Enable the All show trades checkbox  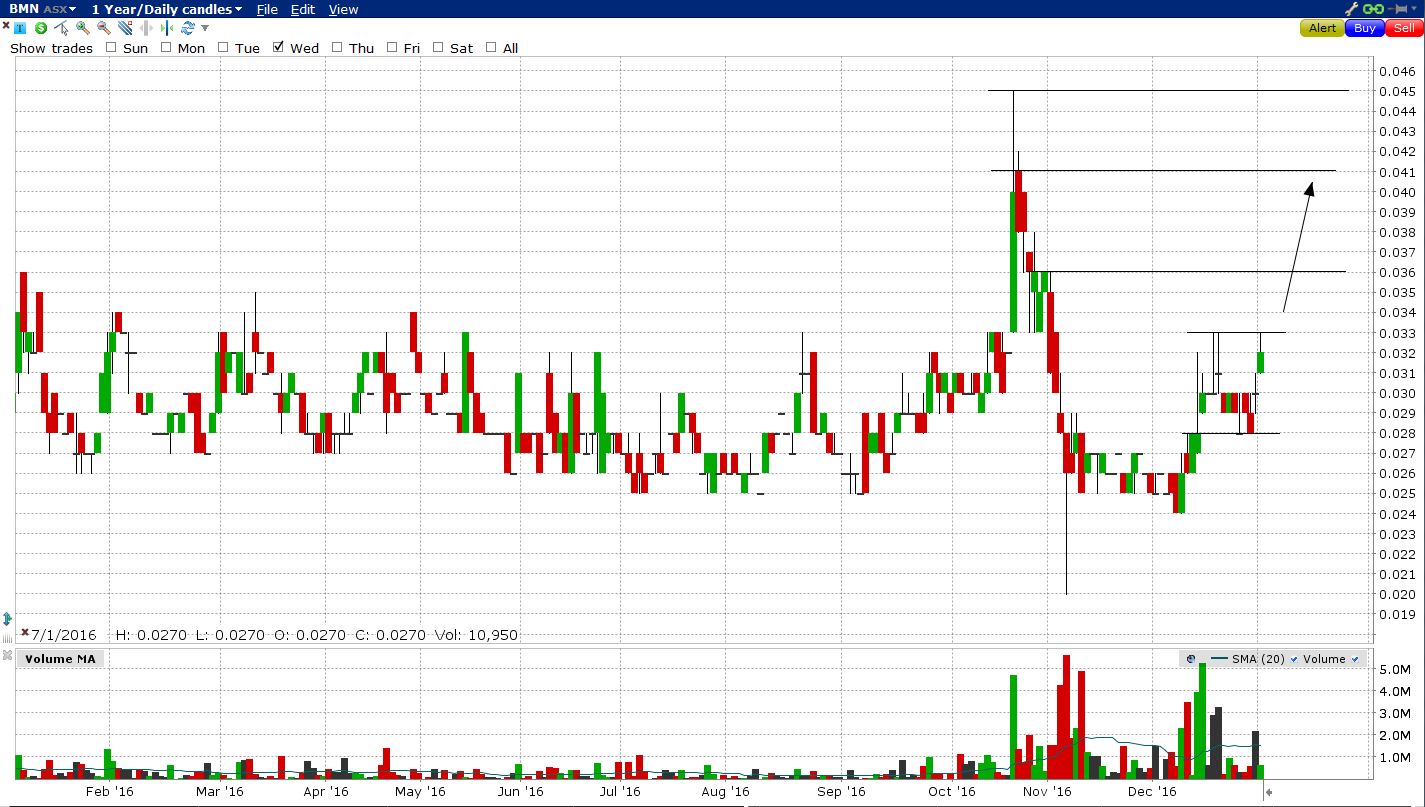(x=491, y=47)
